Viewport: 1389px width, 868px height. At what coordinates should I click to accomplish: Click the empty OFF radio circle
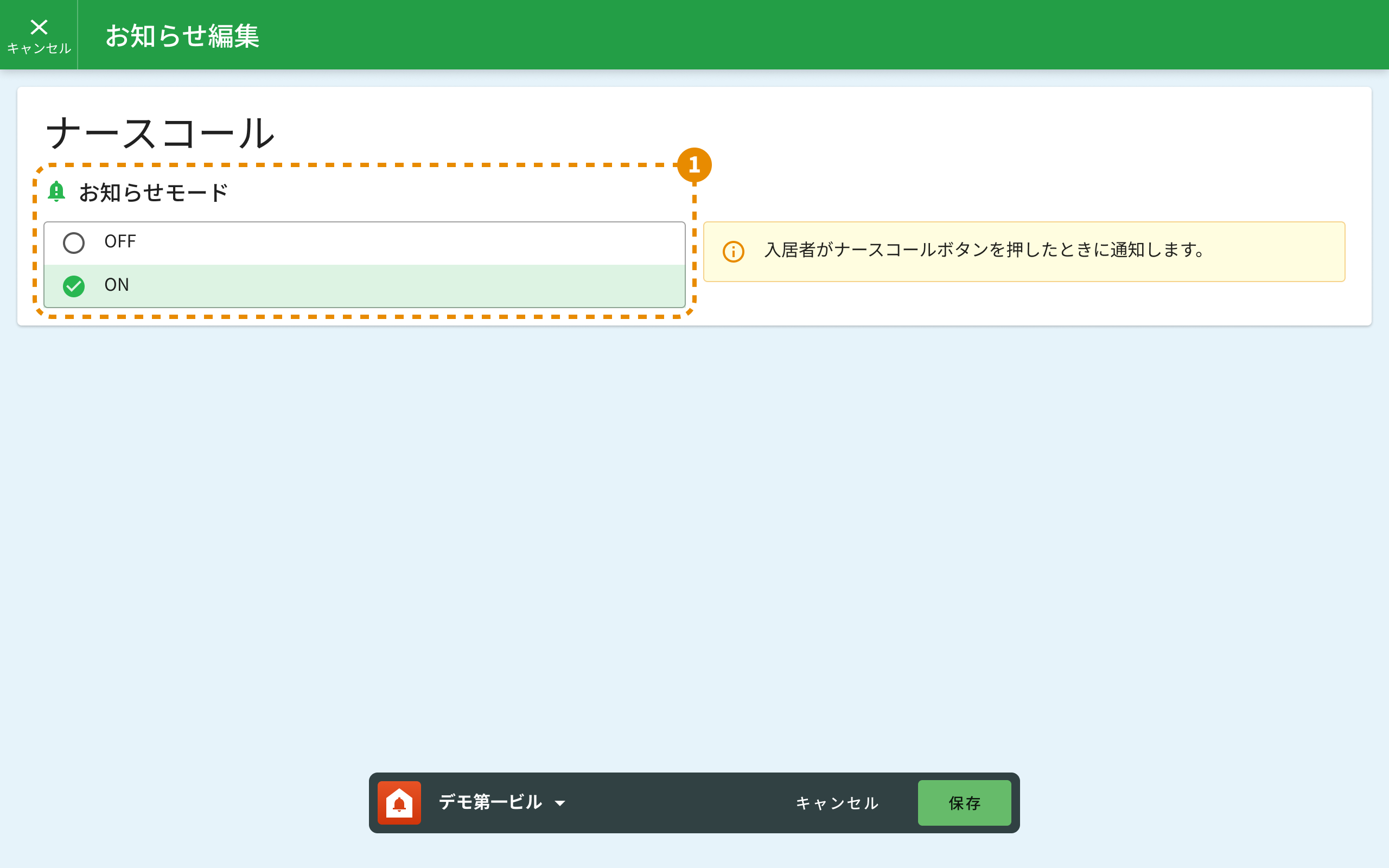click(73, 243)
